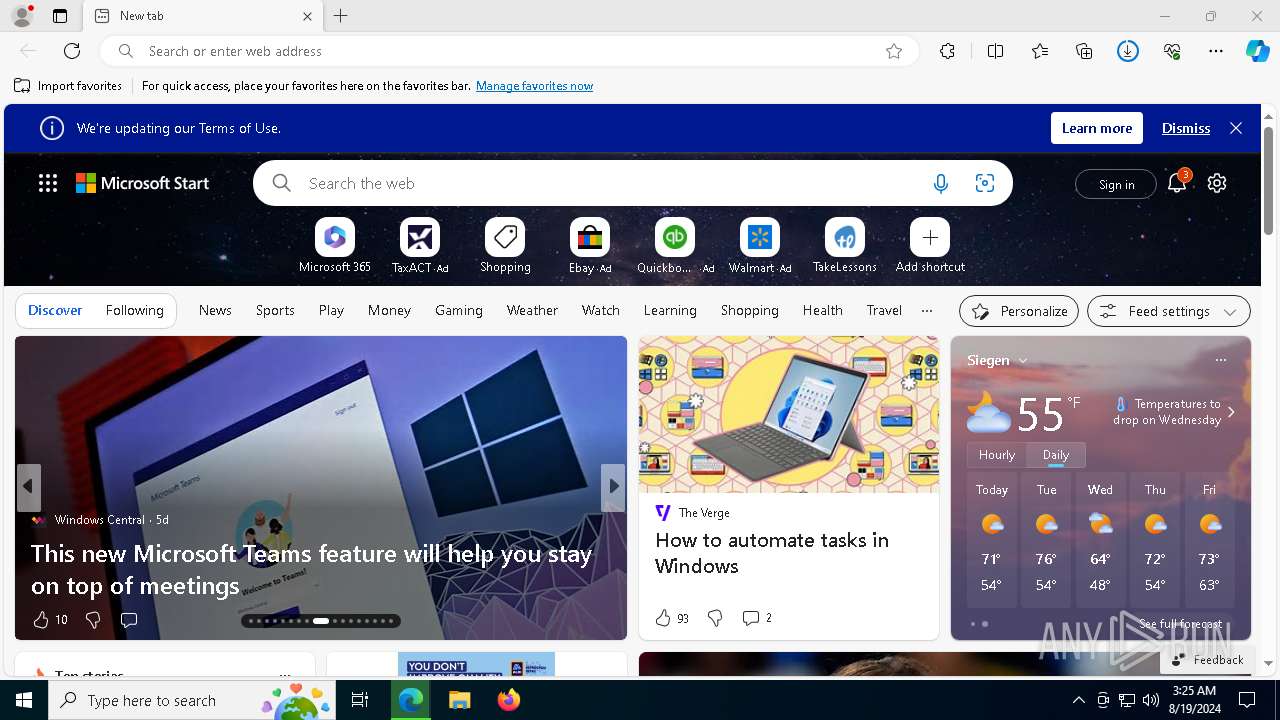Open the Sports category
This screenshot has width=1280, height=720.
(275, 310)
